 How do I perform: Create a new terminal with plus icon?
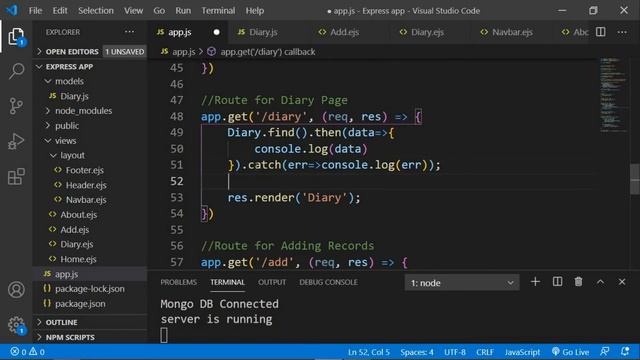(x=535, y=282)
